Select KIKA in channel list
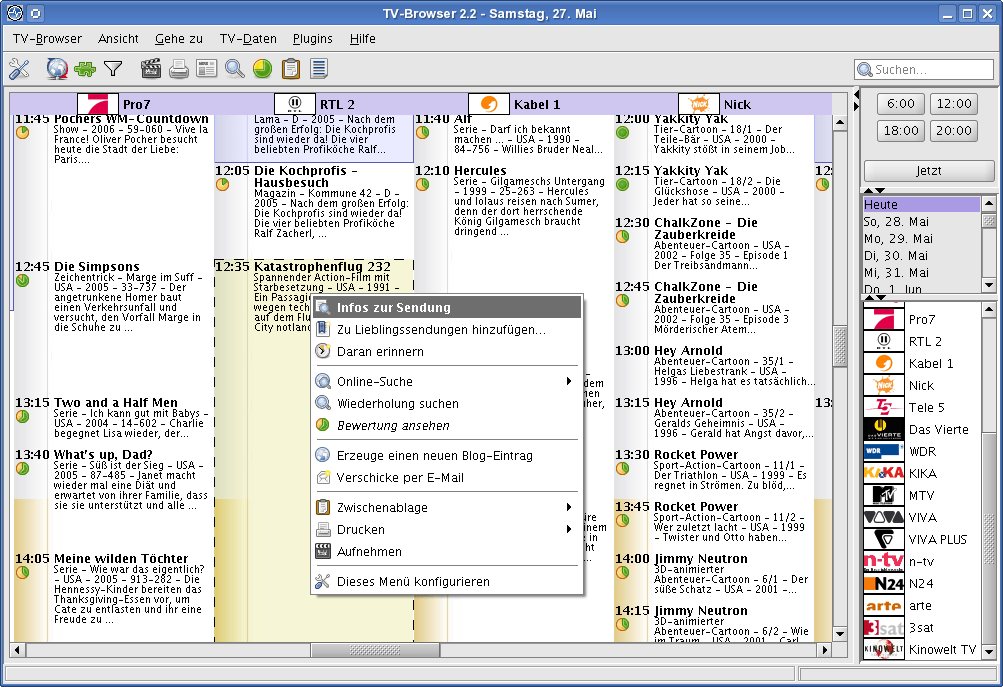Screen dimensions: 1003x687 [x=921, y=473]
